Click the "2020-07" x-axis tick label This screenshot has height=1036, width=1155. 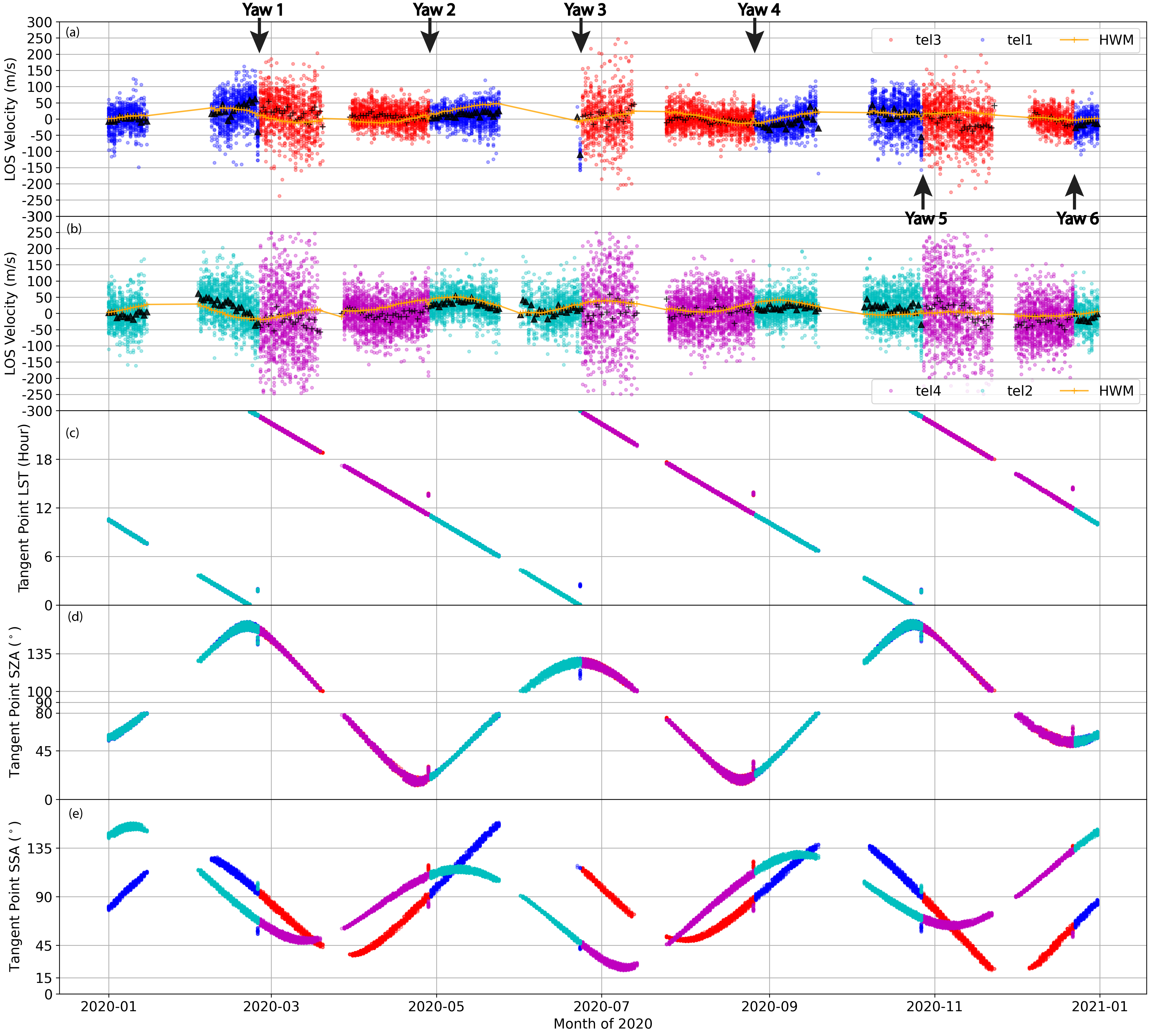601,1006
